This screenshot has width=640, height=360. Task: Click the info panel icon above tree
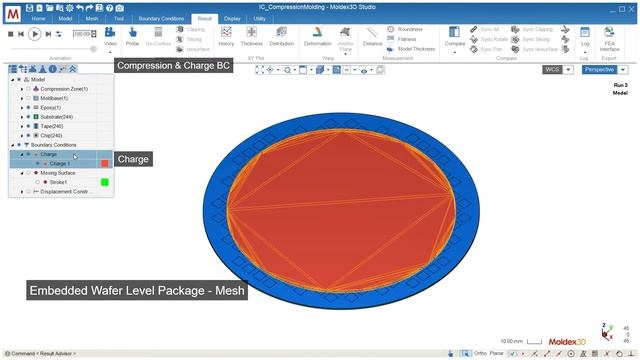point(53,69)
